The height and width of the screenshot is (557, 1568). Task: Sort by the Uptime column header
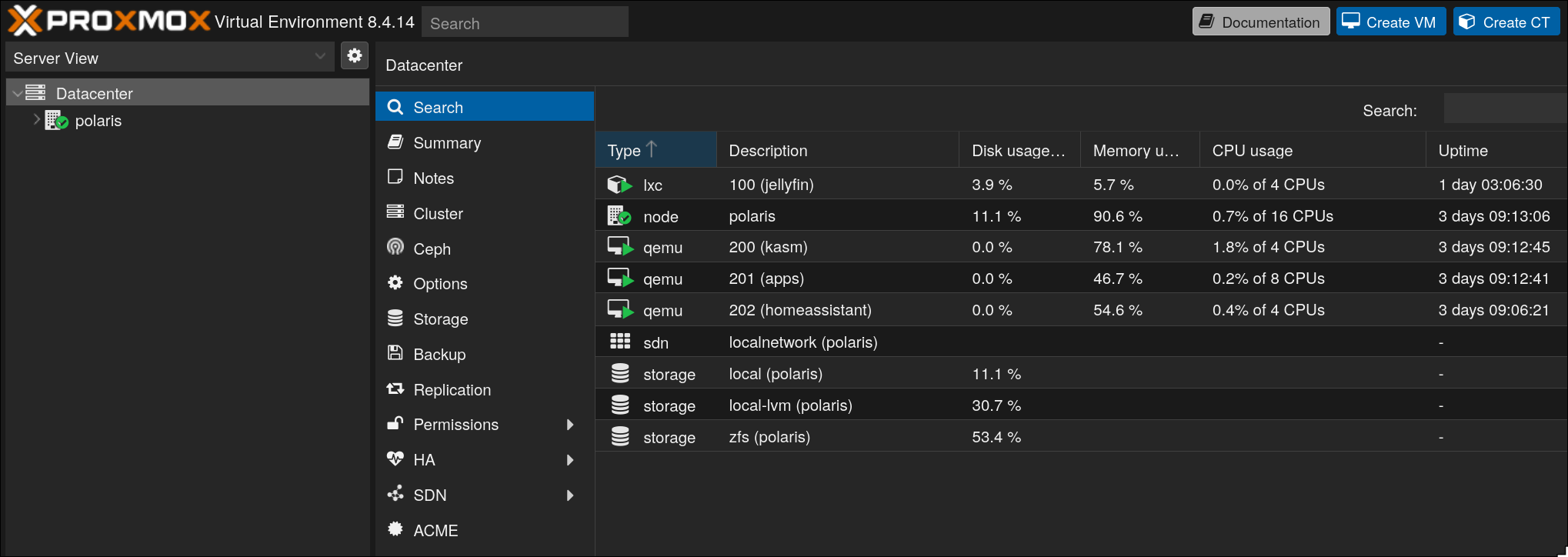(1496, 150)
